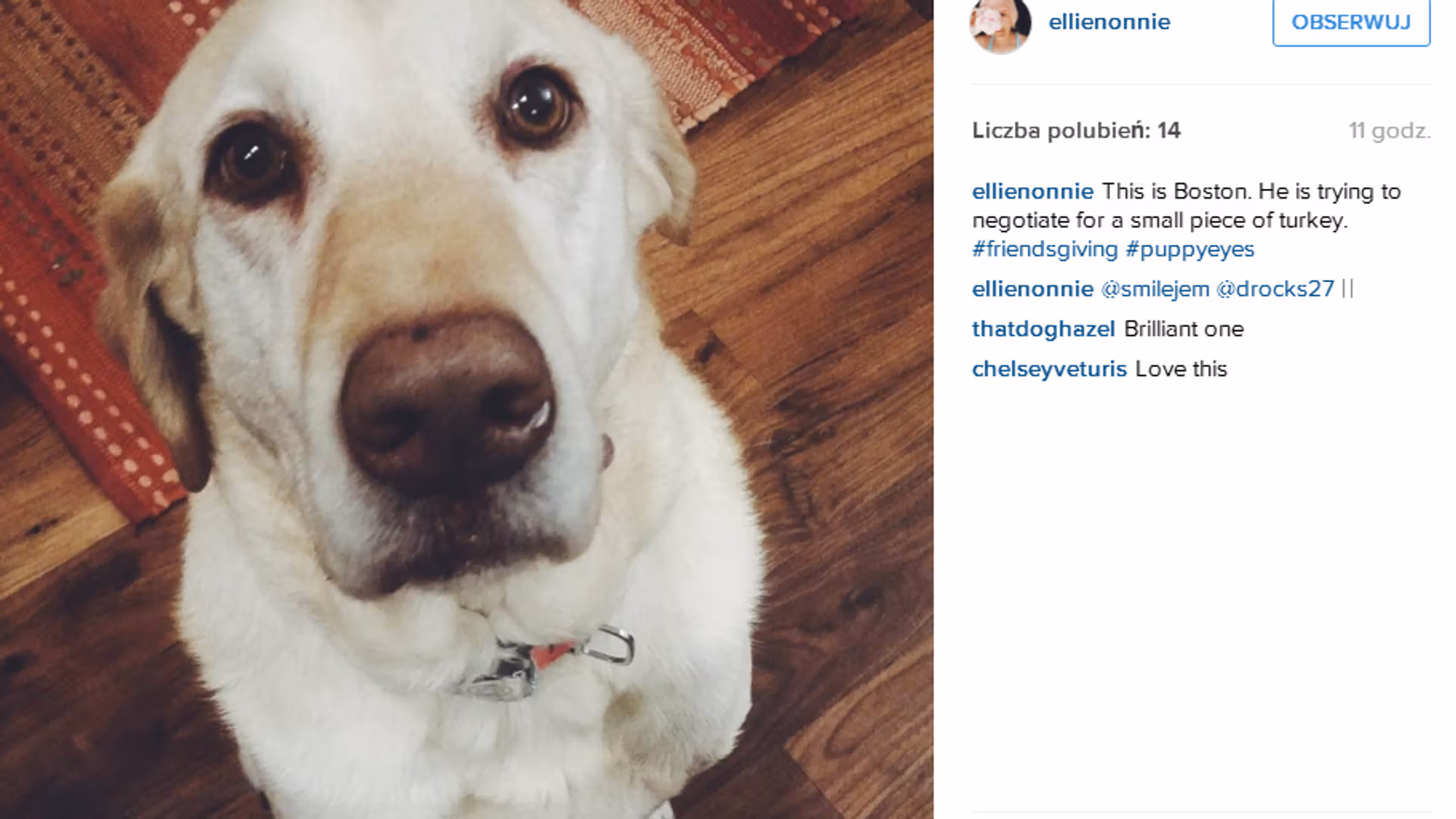Click the OBSERWUJ follow button

pos(1351,22)
